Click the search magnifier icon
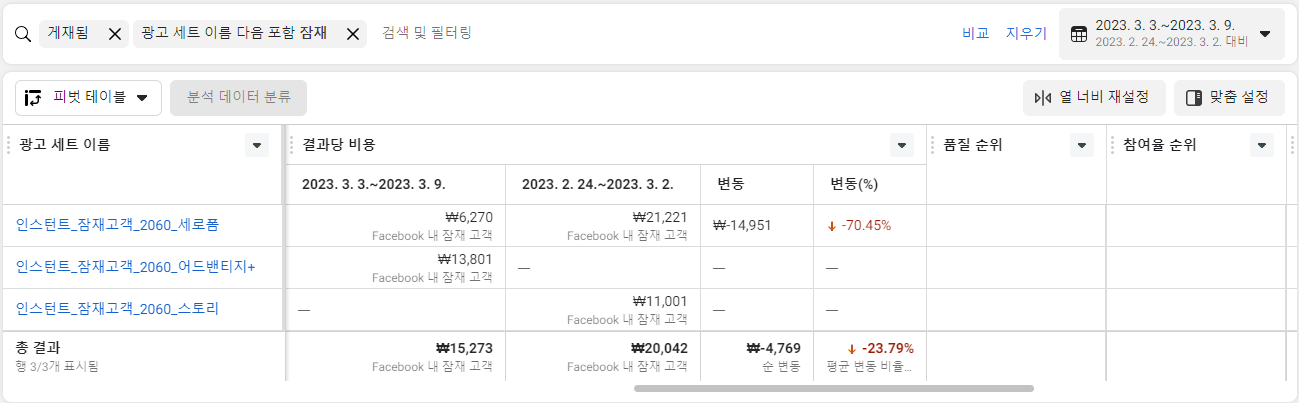1299x403 pixels. click(x=23, y=33)
